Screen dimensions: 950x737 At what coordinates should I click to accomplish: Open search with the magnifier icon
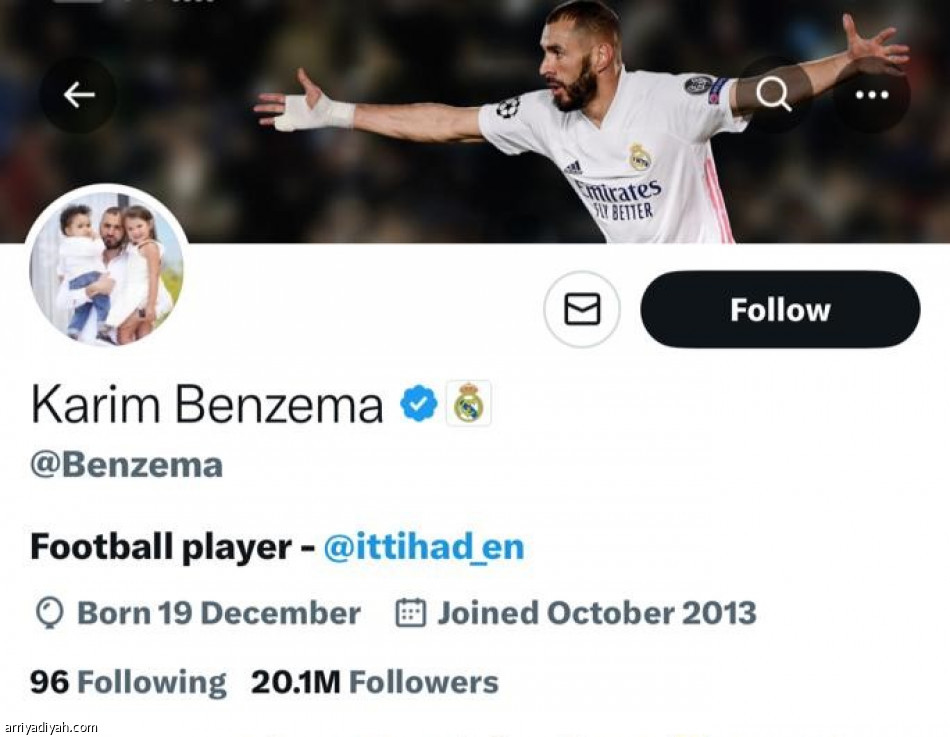tap(773, 95)
